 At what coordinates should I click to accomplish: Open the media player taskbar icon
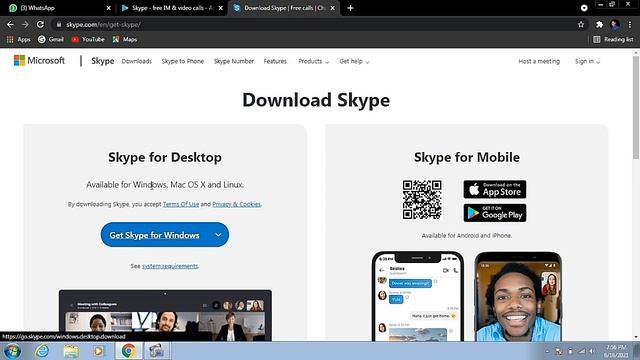click(x=98, y=351)
